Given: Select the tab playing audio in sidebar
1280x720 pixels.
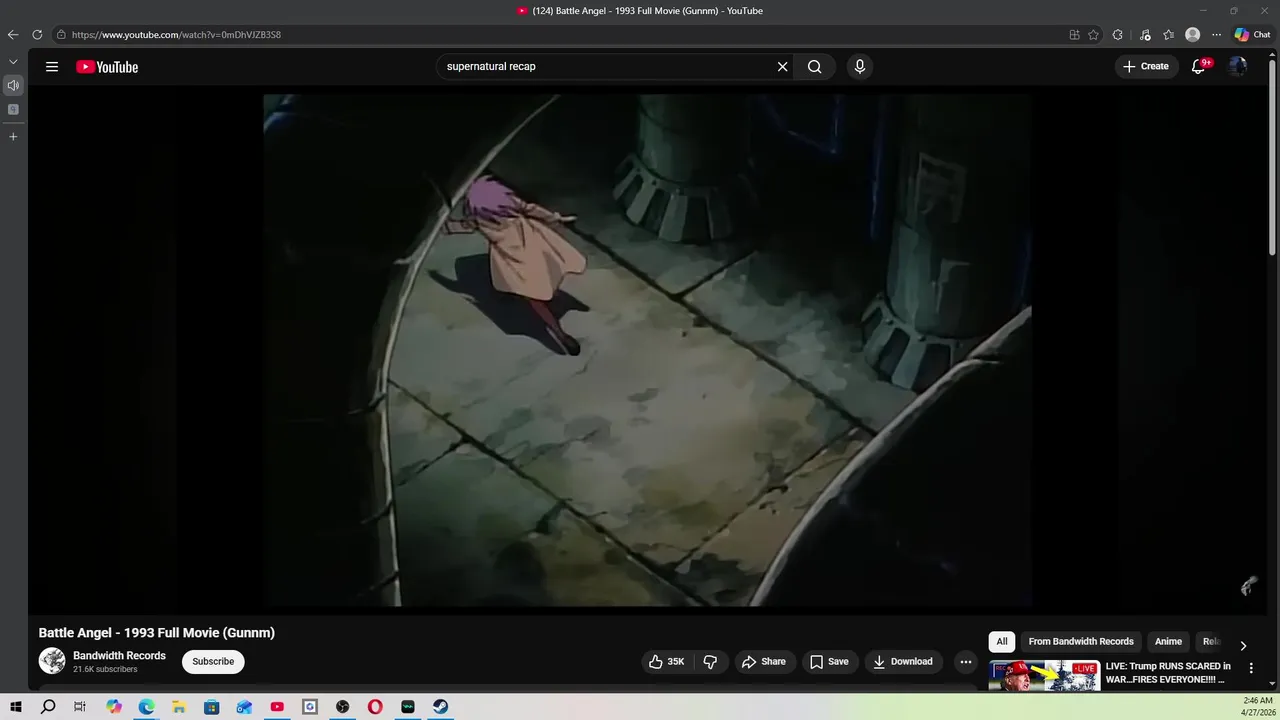Looking at the screenshot, I should click(13, 85).
